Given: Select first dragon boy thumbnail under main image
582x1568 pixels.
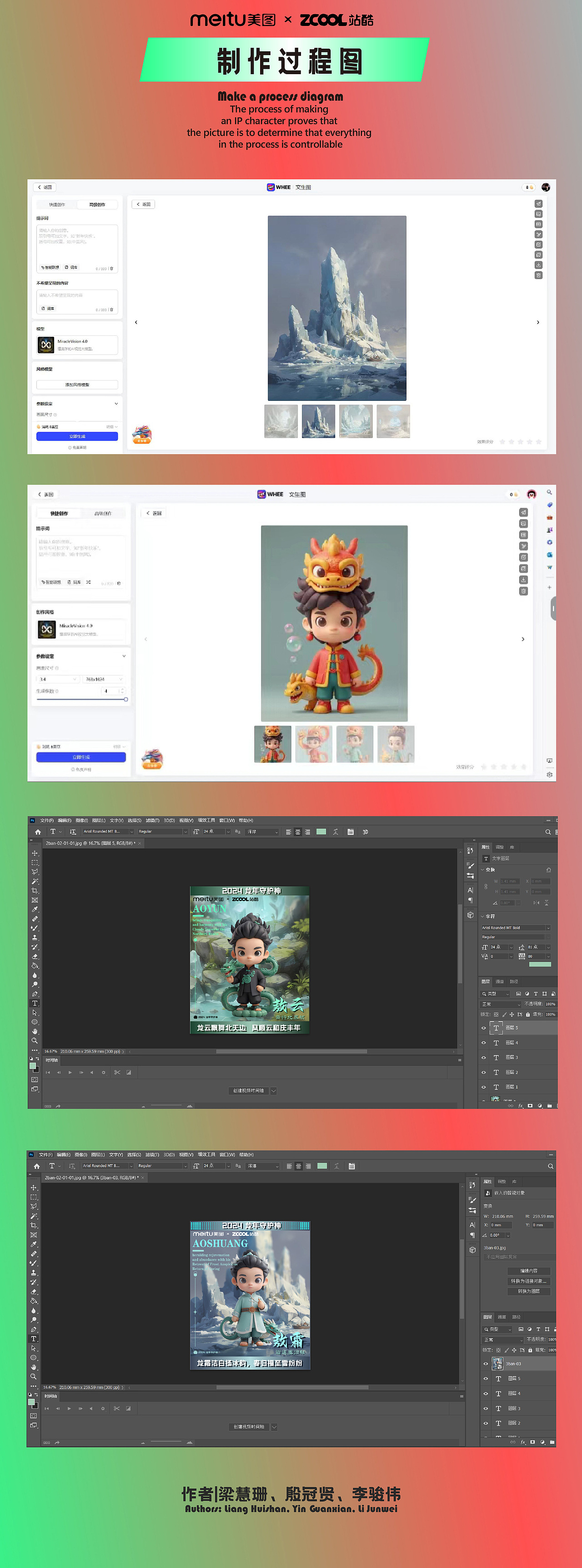Looking at the screenshot, I should [272, 744].
